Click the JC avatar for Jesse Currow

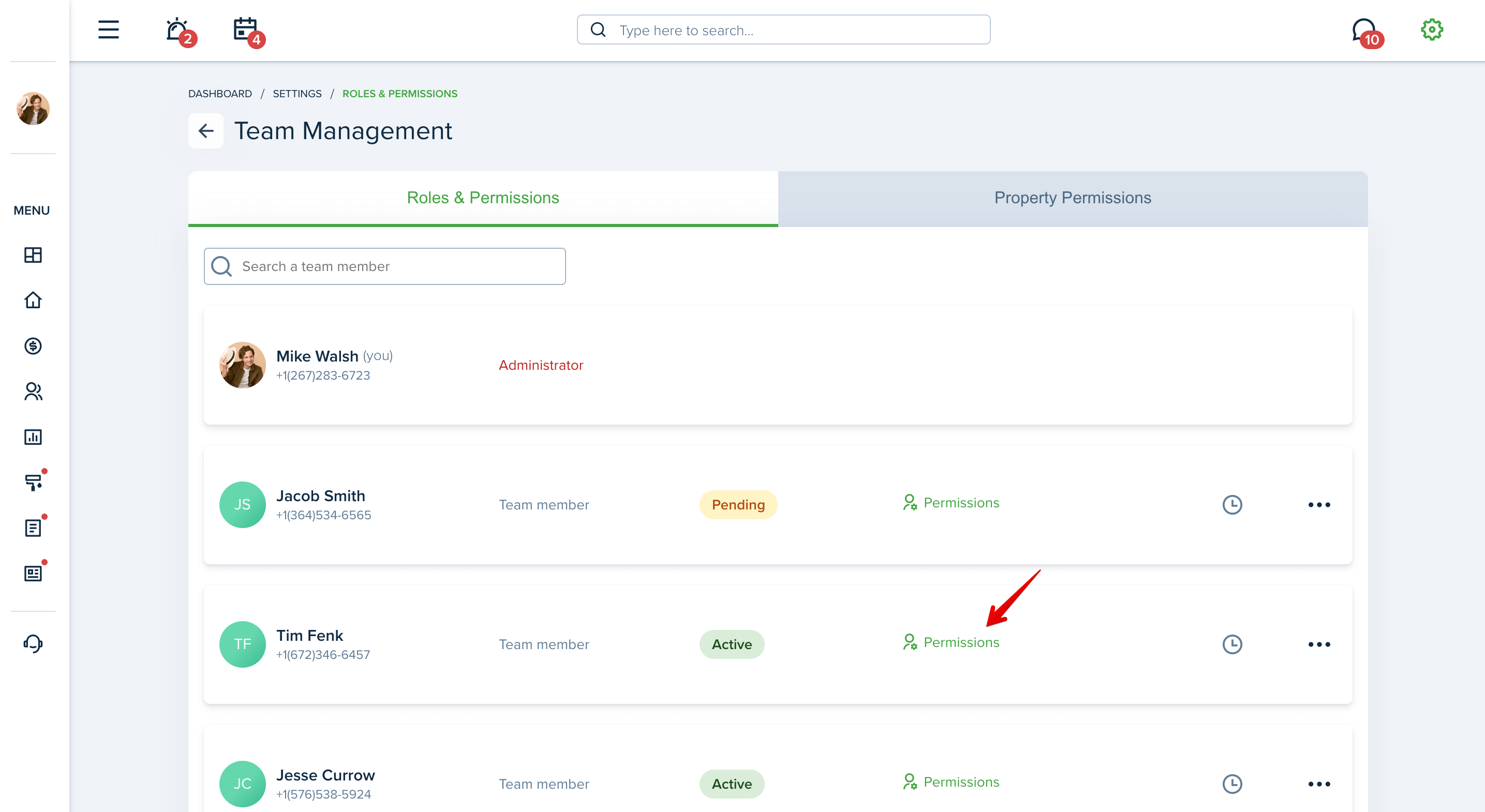tap(242, 784)
